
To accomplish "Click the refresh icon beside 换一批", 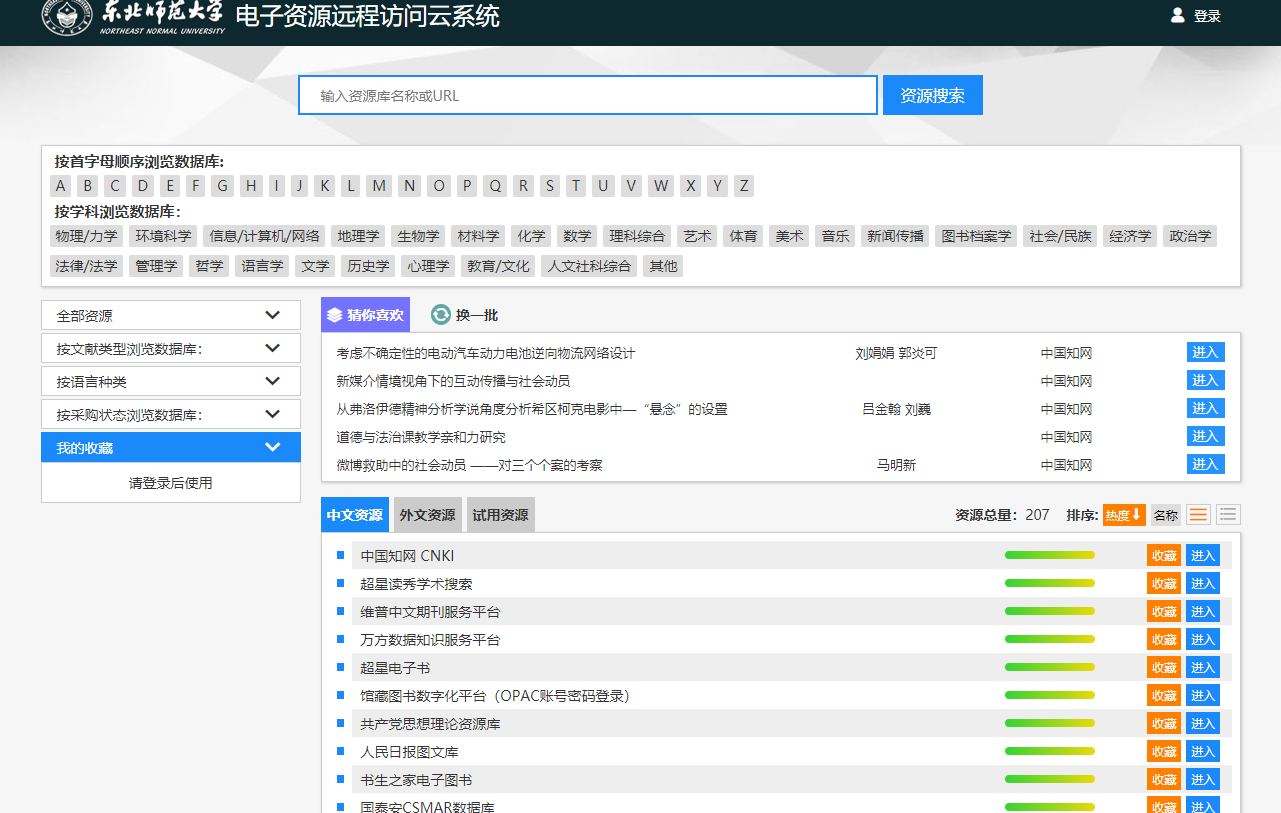I will point(441,315).
